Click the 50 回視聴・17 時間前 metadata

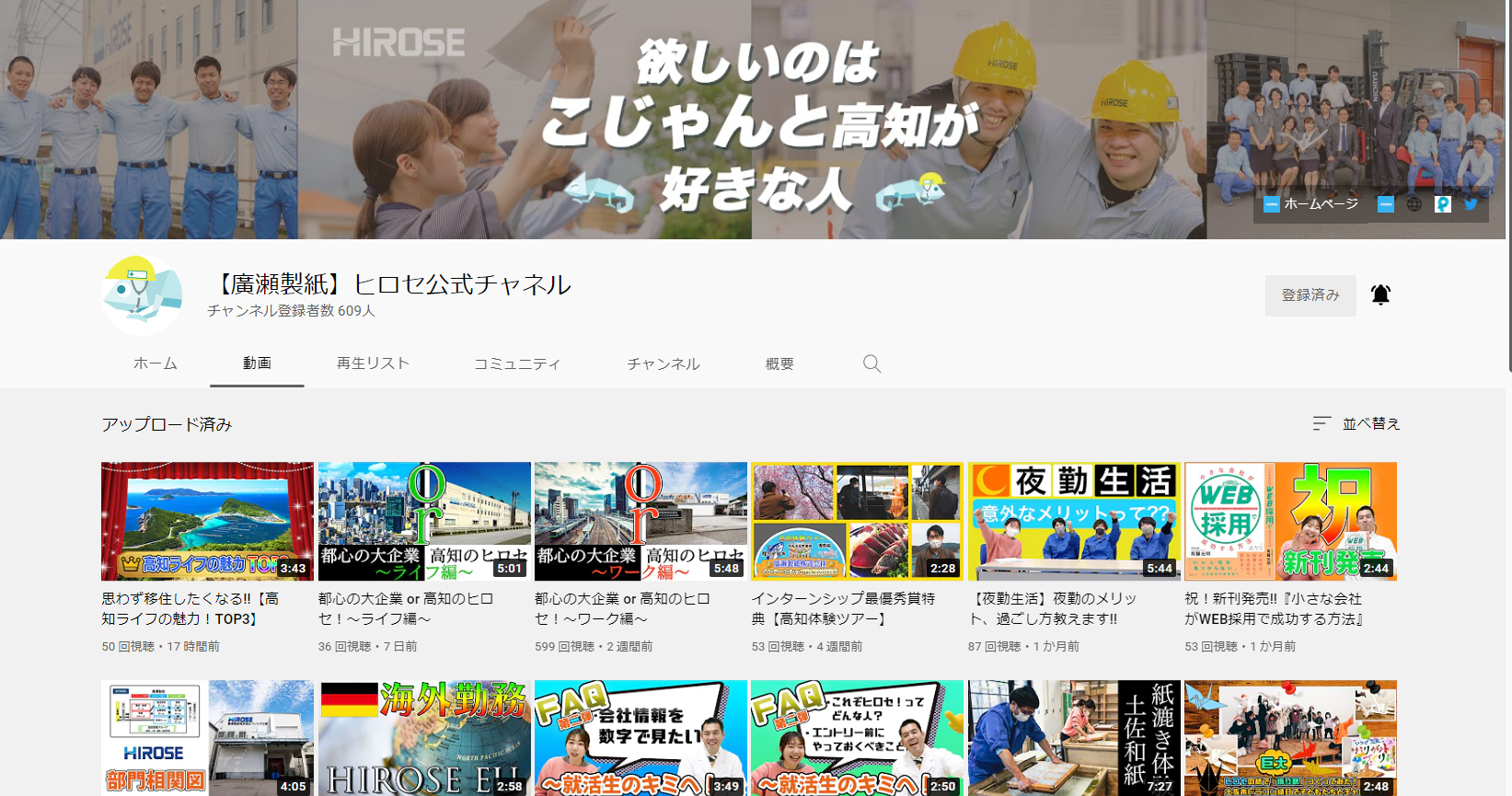(160, 647)
